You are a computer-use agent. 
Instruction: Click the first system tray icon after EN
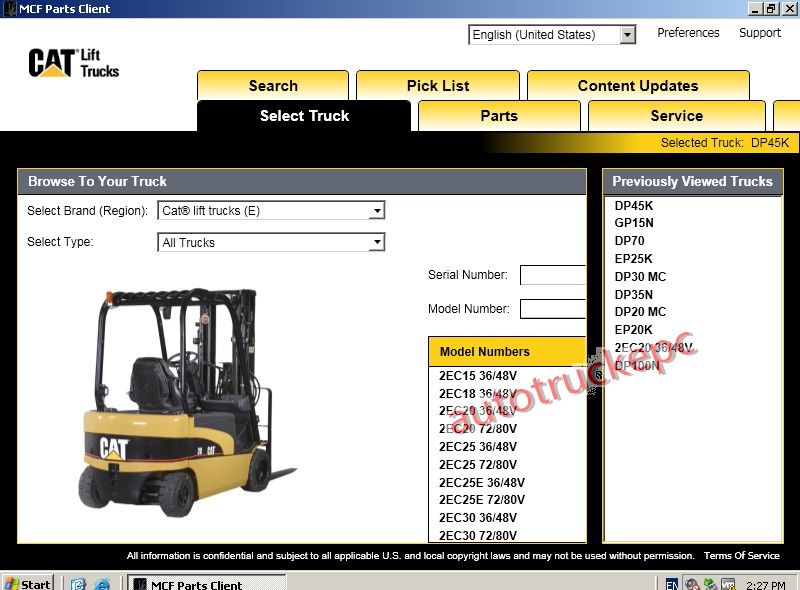pos(692,584)
